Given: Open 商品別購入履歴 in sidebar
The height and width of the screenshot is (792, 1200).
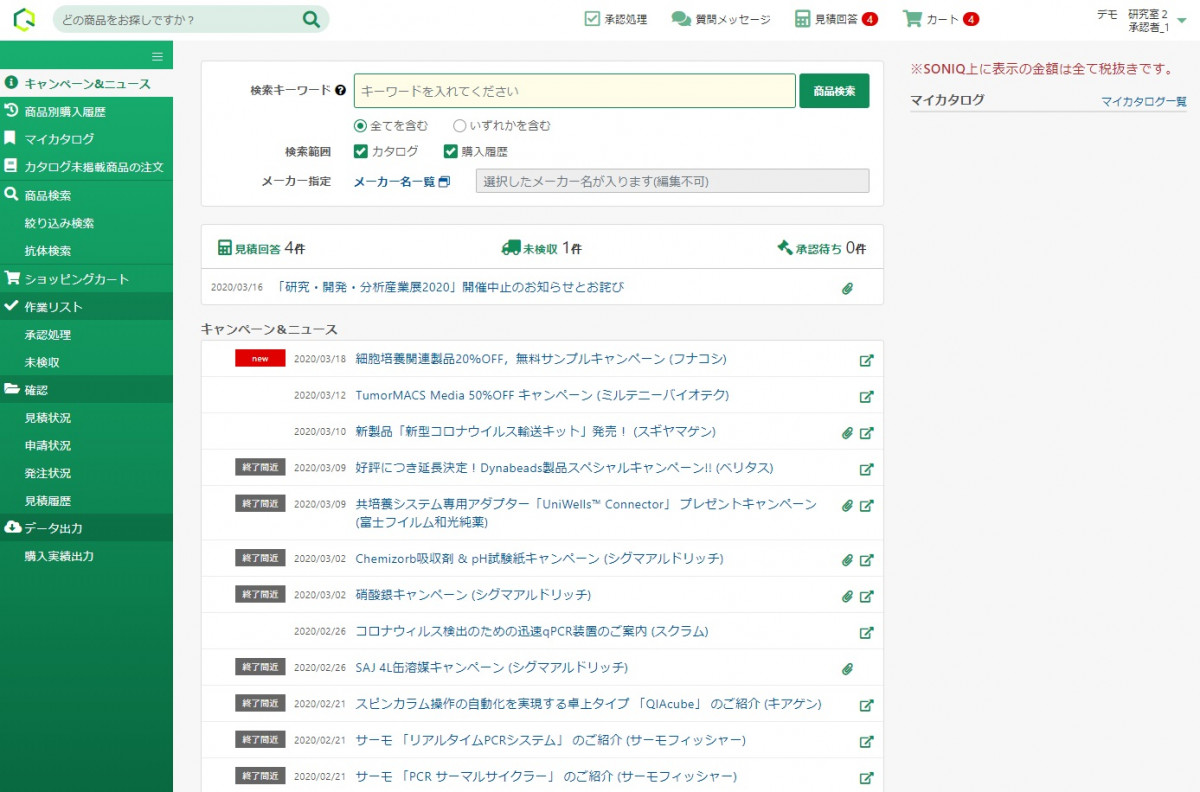Looking at the screenshot, I should (86, 111).
